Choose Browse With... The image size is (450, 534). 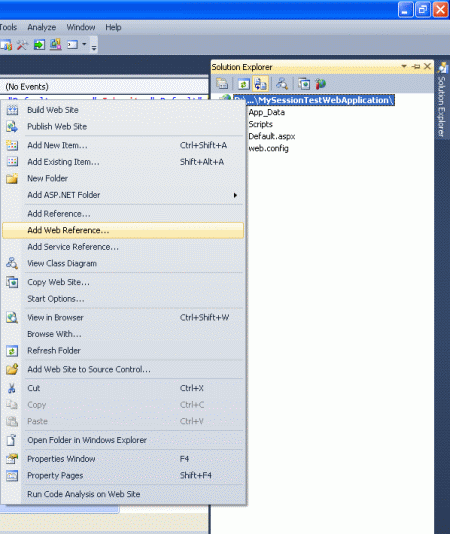123,334
